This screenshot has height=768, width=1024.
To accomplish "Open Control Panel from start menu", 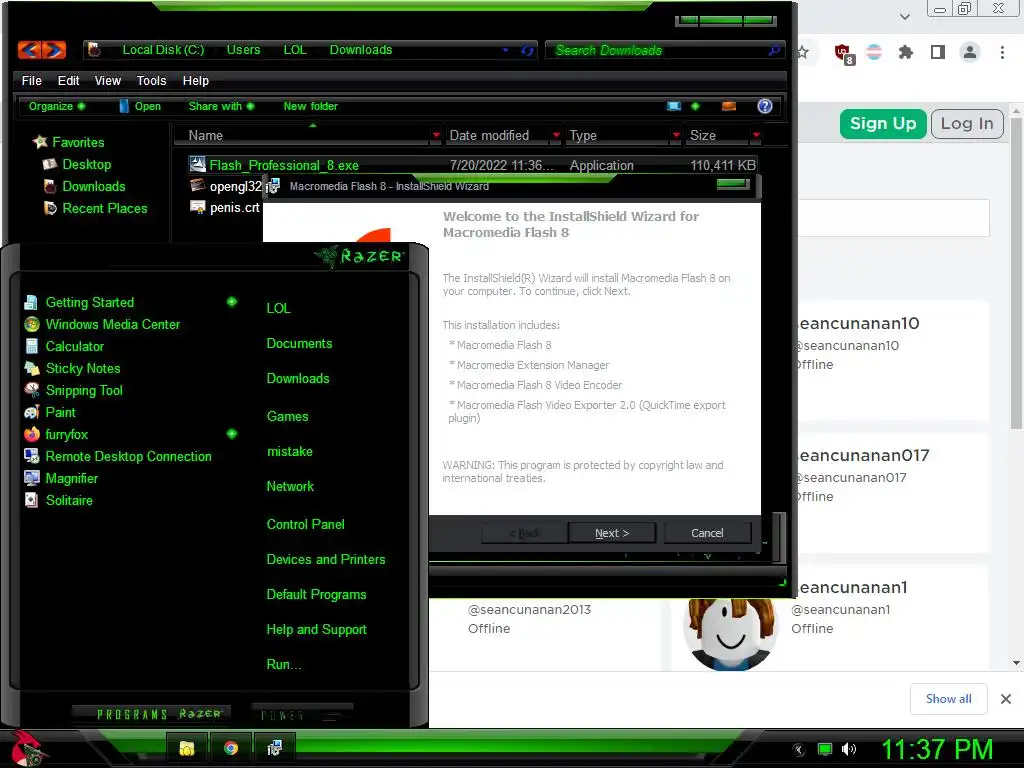I will tap(306, 524).
